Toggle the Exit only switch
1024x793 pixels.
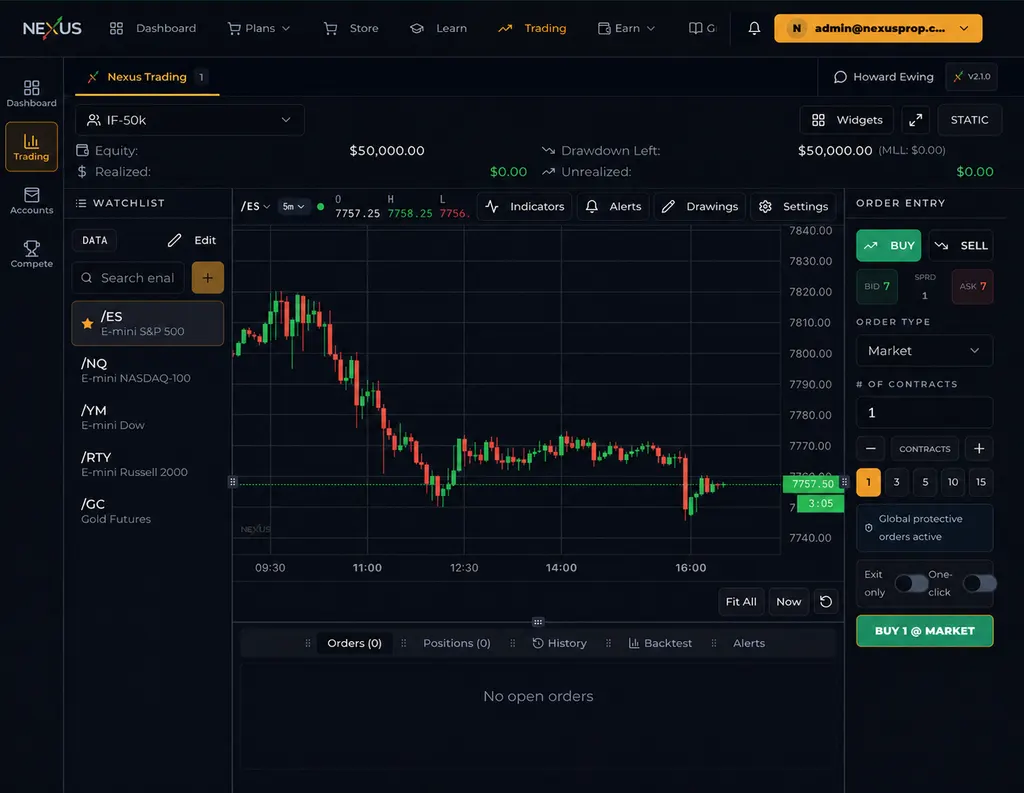pos(910,583)
